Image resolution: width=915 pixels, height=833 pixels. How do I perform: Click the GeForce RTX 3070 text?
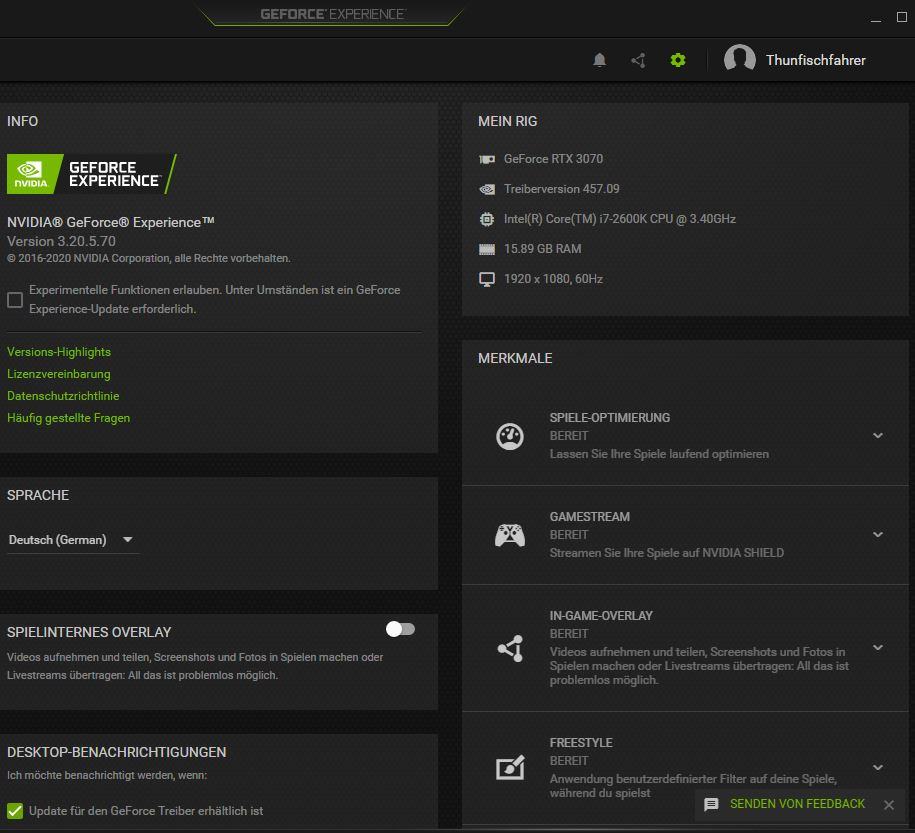(553, 159)
